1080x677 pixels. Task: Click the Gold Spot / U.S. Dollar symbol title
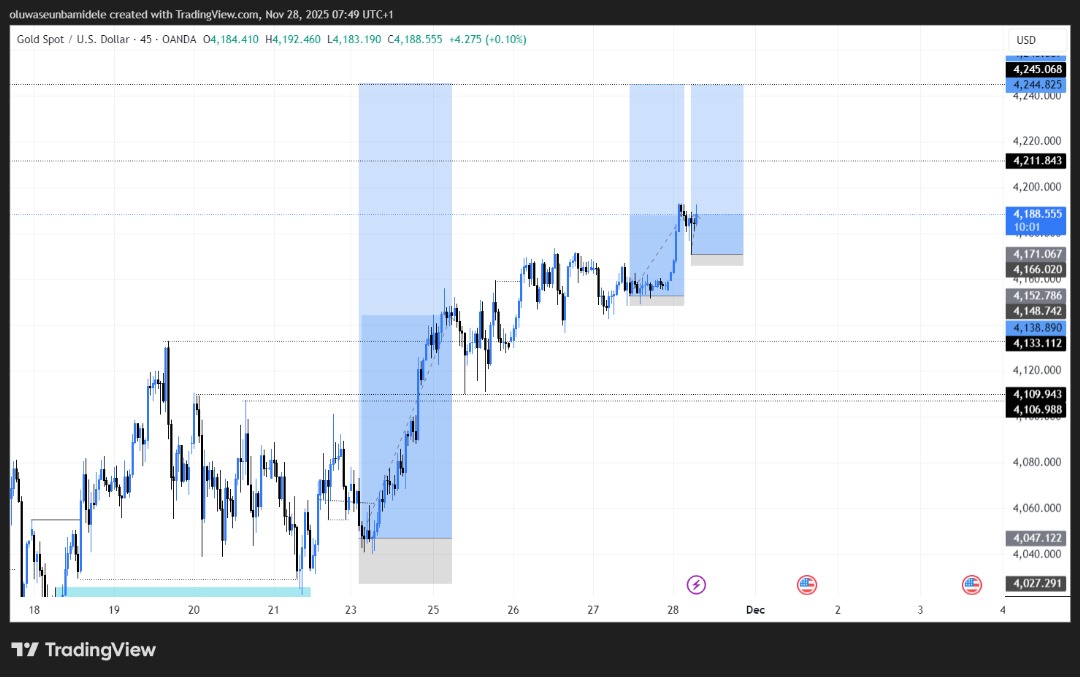(x=73, y=39)
